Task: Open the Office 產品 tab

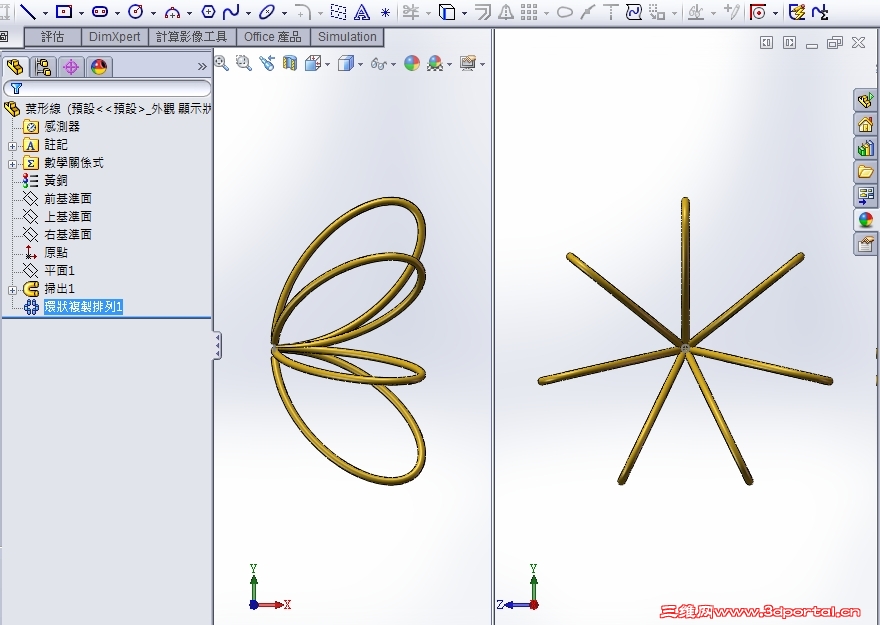Action: click(x=273, y=37)
